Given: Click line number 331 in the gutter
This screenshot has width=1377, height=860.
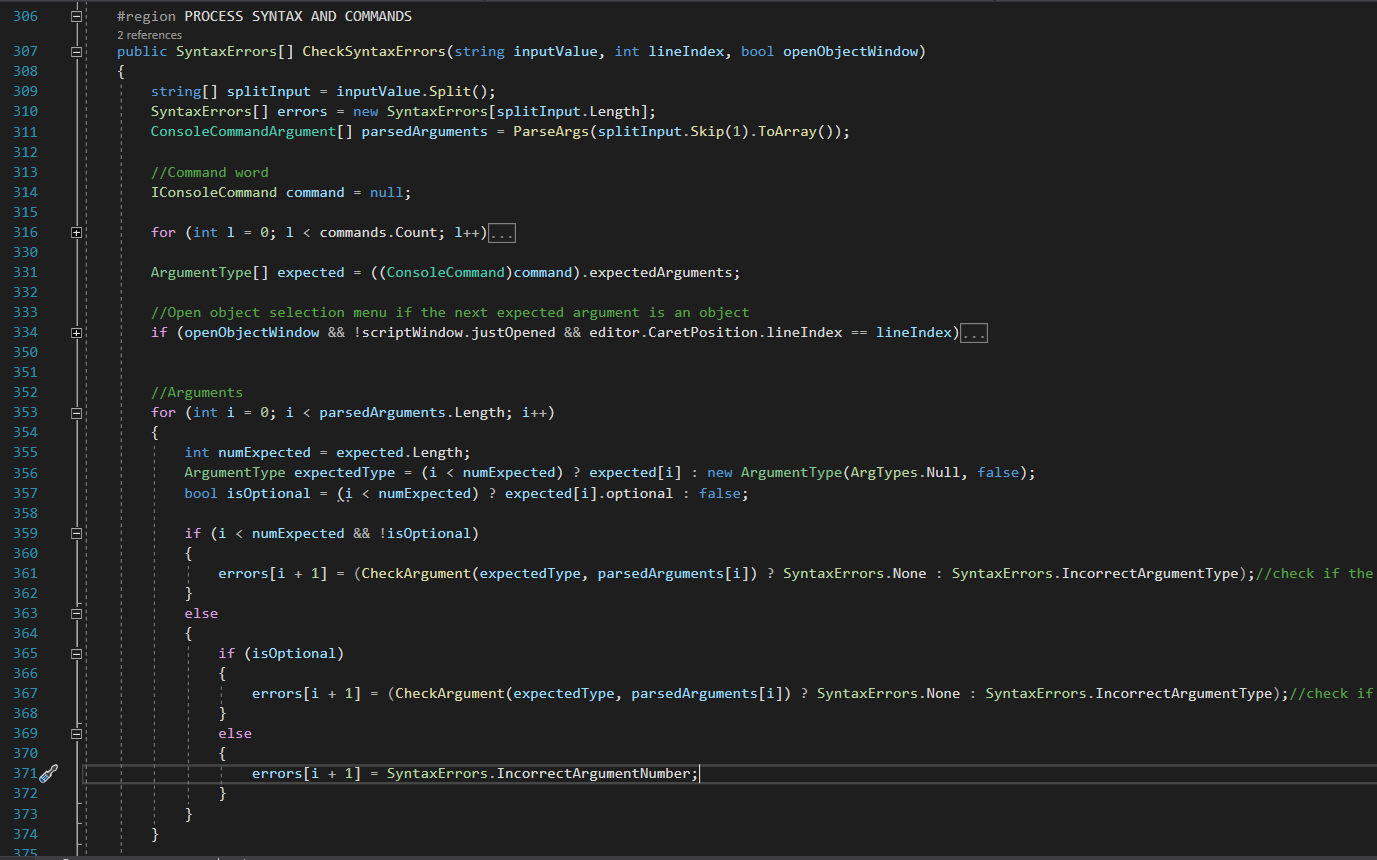Looking at the screenshot, I should click(25, 272).
